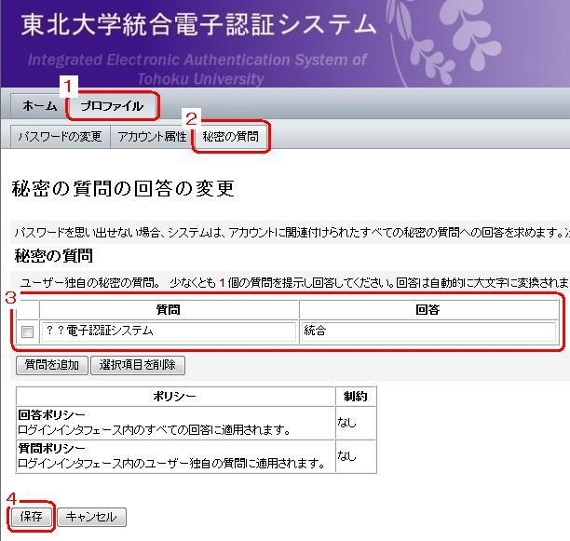Click the 回答 column header
Viewport: 570px width, 541px height.
(x=428, y=310)
